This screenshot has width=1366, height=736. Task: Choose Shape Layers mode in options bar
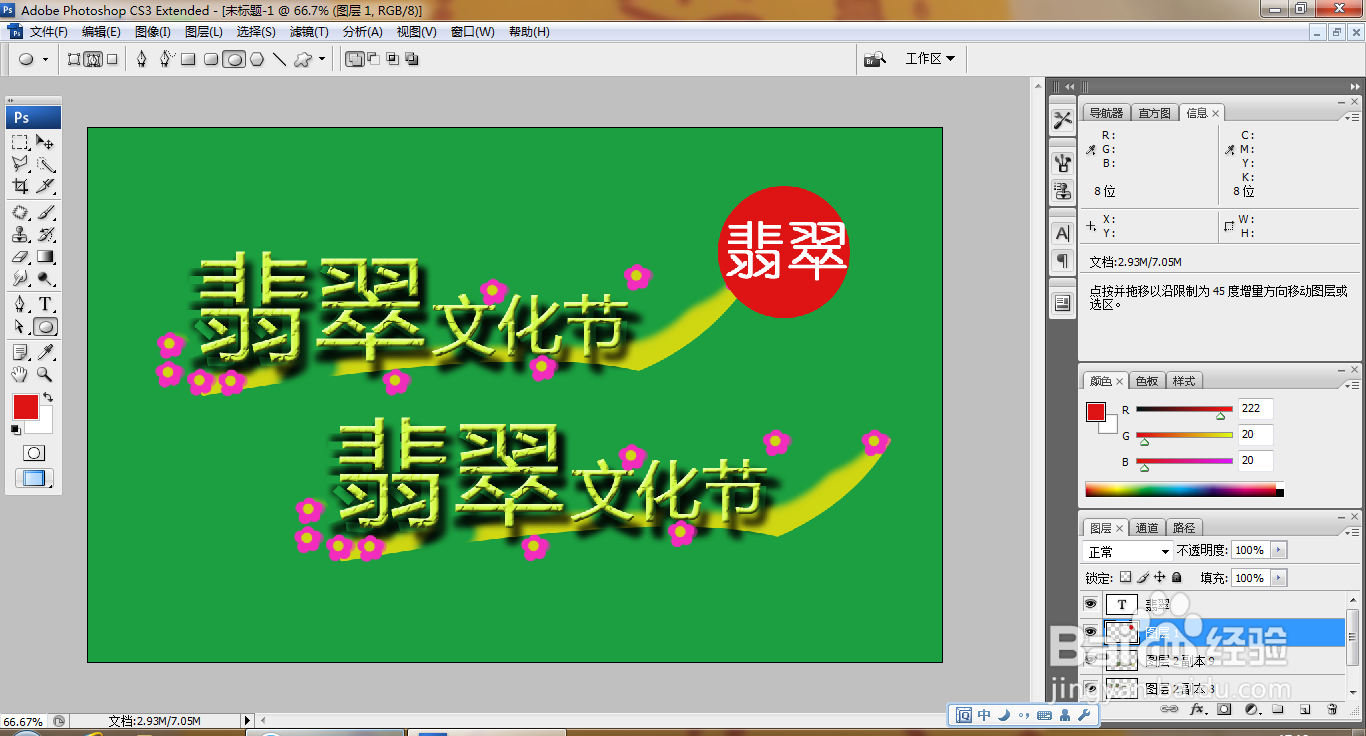pyautogui.click(x=74, y=59)
